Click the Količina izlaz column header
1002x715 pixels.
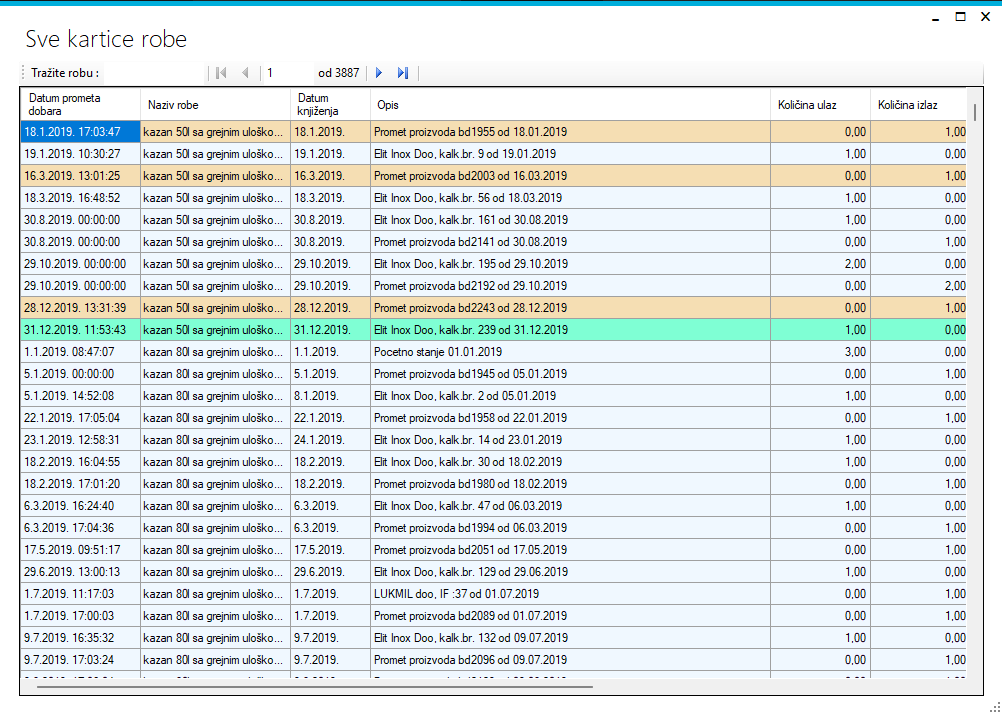918,104
